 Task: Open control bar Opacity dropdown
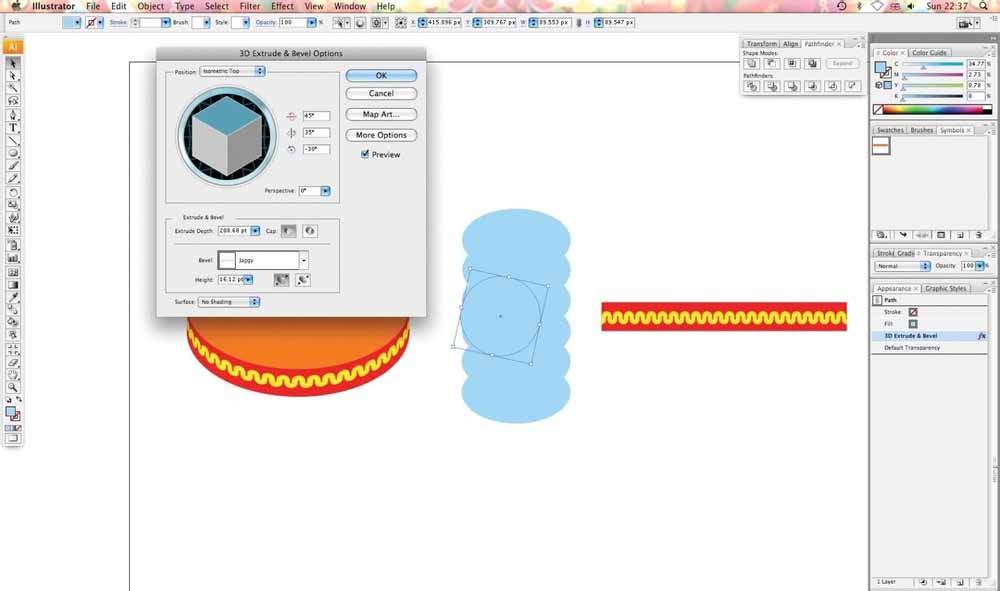click(x=311, y=22)
